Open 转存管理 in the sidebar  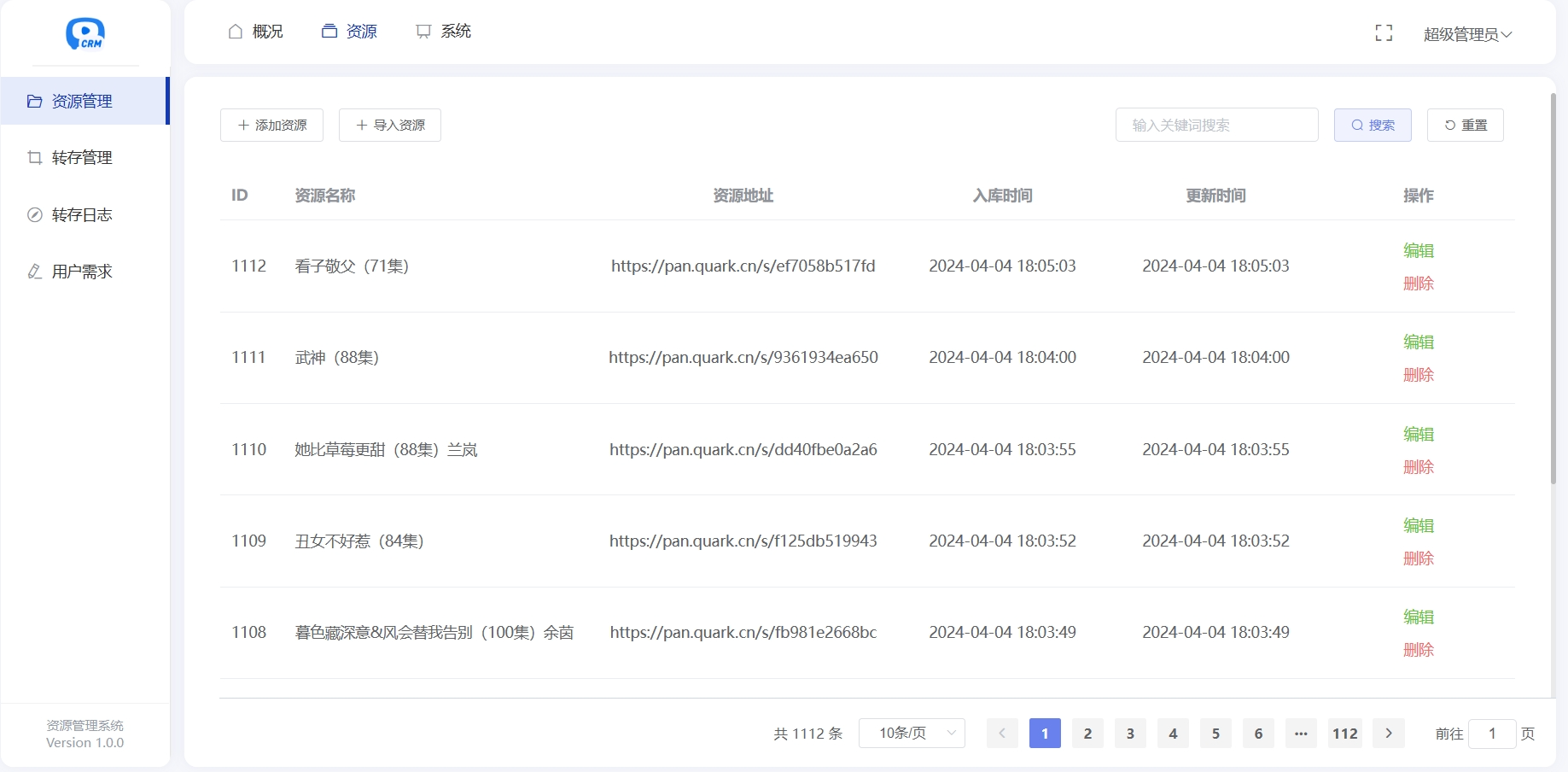coord(84,157)
